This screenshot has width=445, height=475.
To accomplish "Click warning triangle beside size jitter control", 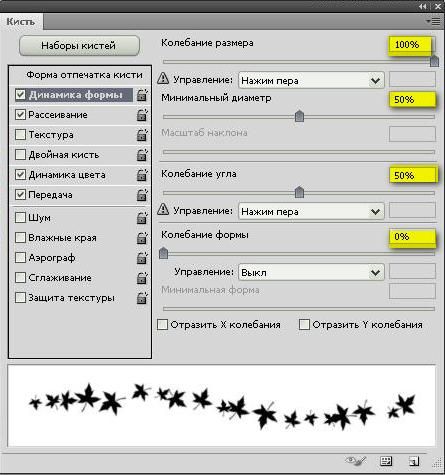I will pos(163,78).
